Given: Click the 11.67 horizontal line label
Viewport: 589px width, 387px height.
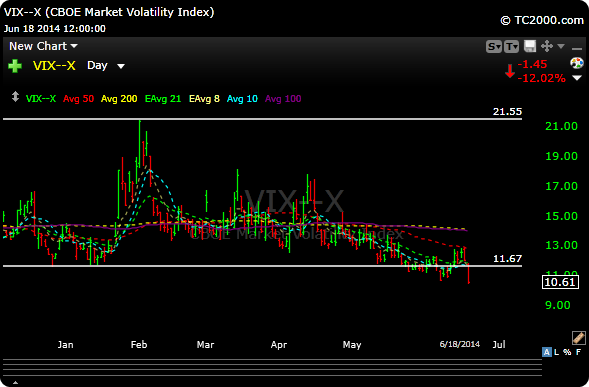Looking at the screenshot, I should [507, 259].
